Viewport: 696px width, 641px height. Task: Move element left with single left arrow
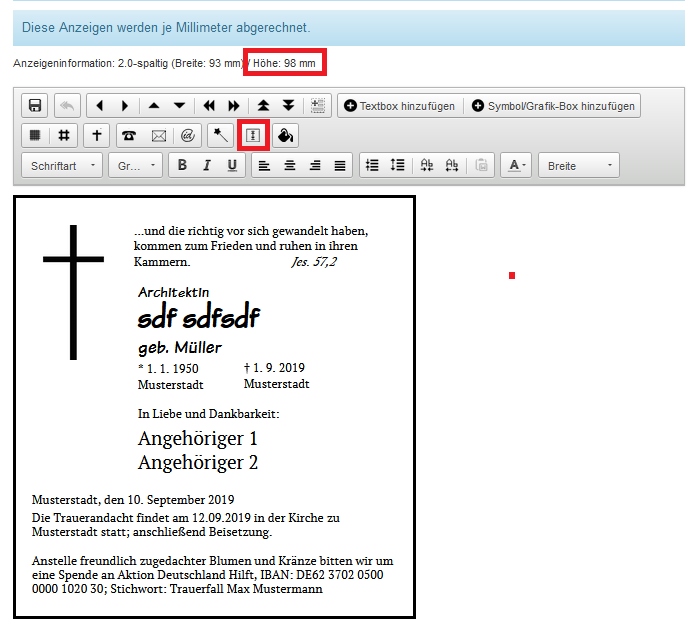[x=100, y=106]
